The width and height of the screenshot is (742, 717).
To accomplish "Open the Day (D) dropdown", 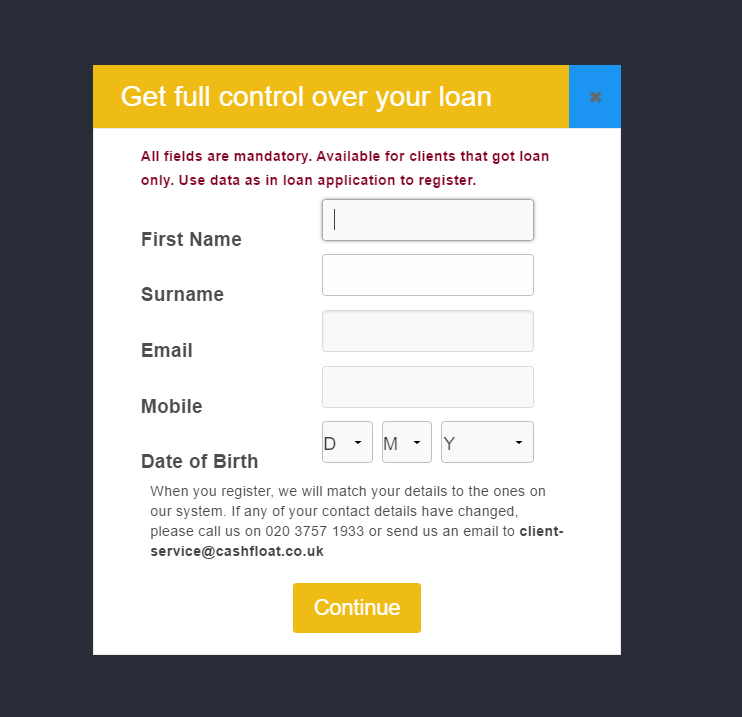I will (347, 442).
